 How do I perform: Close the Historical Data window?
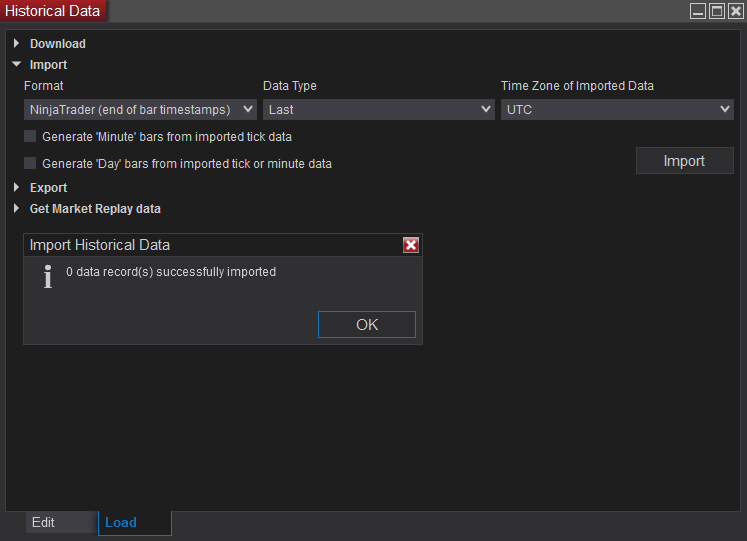(735, 11)
